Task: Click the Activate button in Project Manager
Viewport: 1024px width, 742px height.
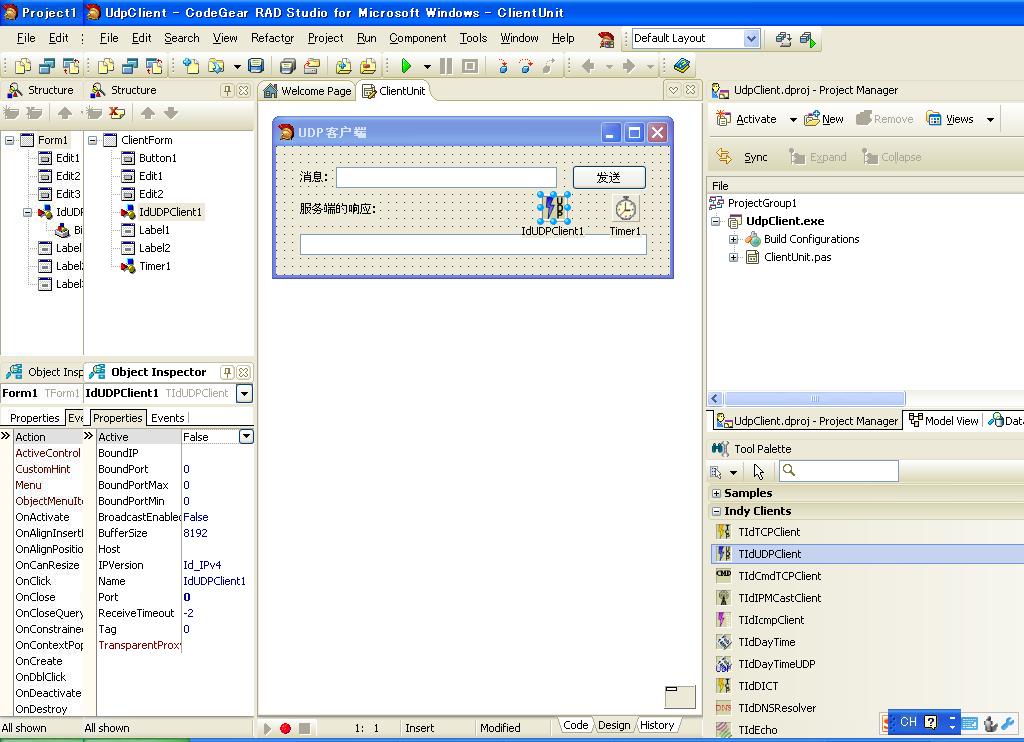Action: (746, 119)
